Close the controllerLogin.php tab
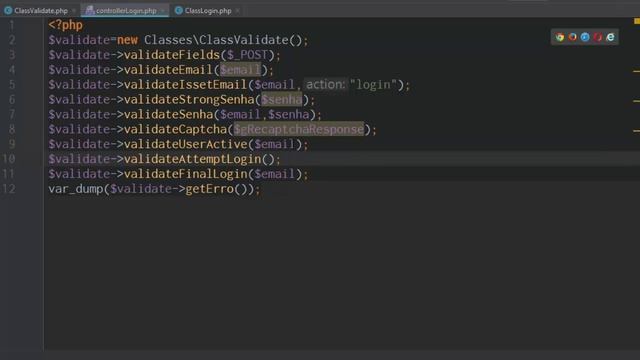640x360 pixels. coord(163,11)
